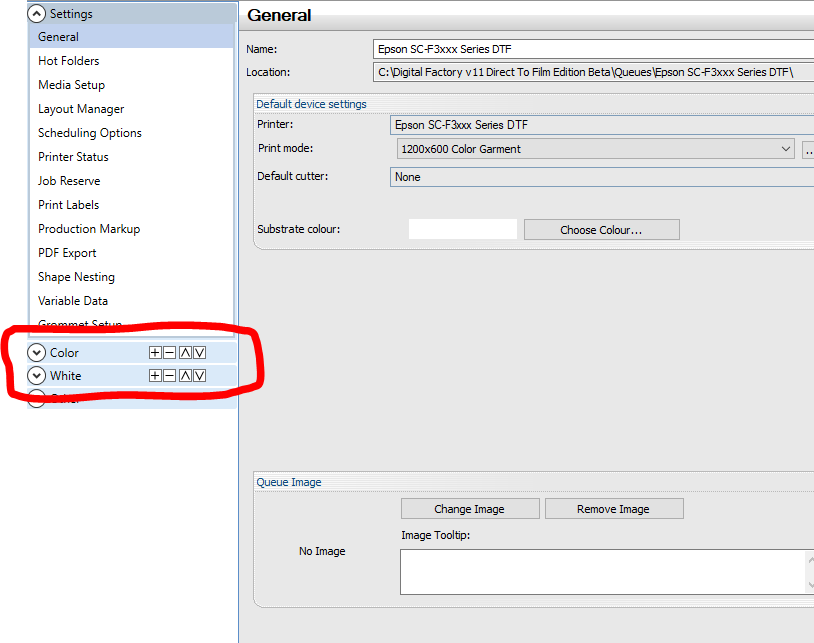Screen dimensions: 814x643
Task: Click the No Image placeholder text
Action: [x=322, y=551]
